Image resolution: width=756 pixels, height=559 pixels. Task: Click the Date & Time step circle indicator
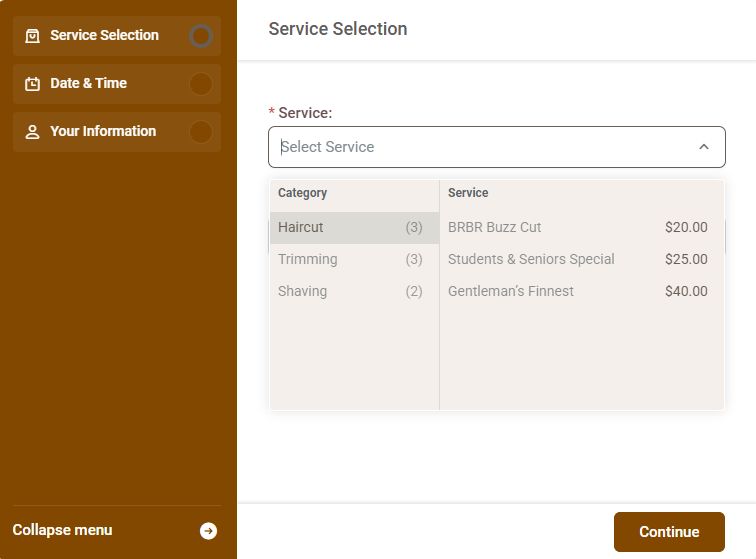point(201,84)
